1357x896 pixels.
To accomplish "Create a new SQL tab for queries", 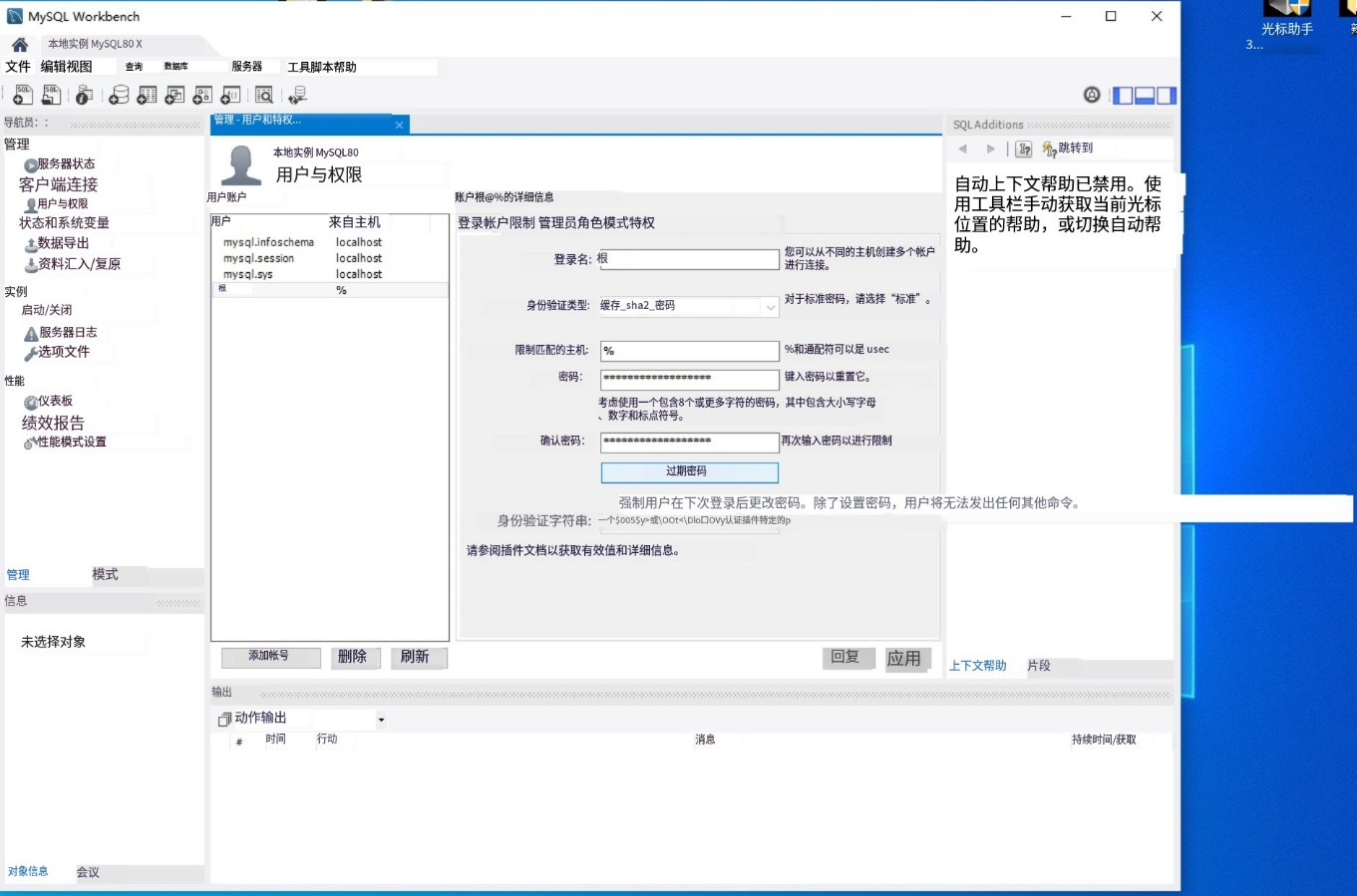I will [22, 95].
